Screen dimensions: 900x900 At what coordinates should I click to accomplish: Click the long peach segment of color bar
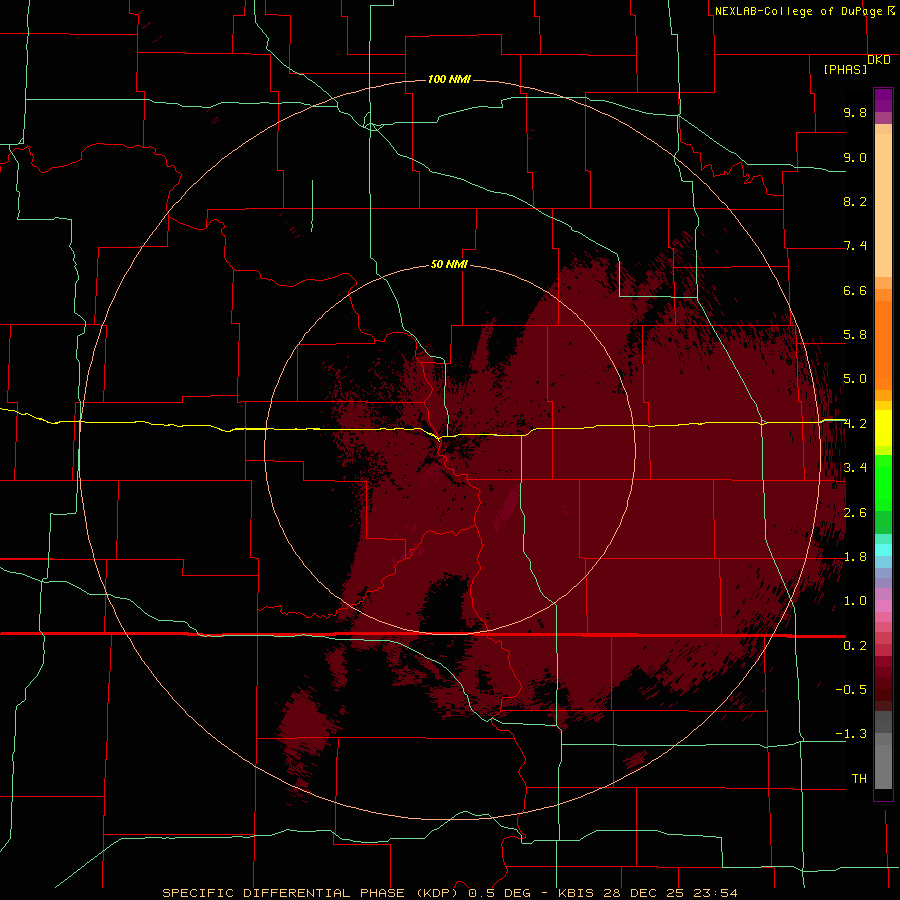click(883, 205)
